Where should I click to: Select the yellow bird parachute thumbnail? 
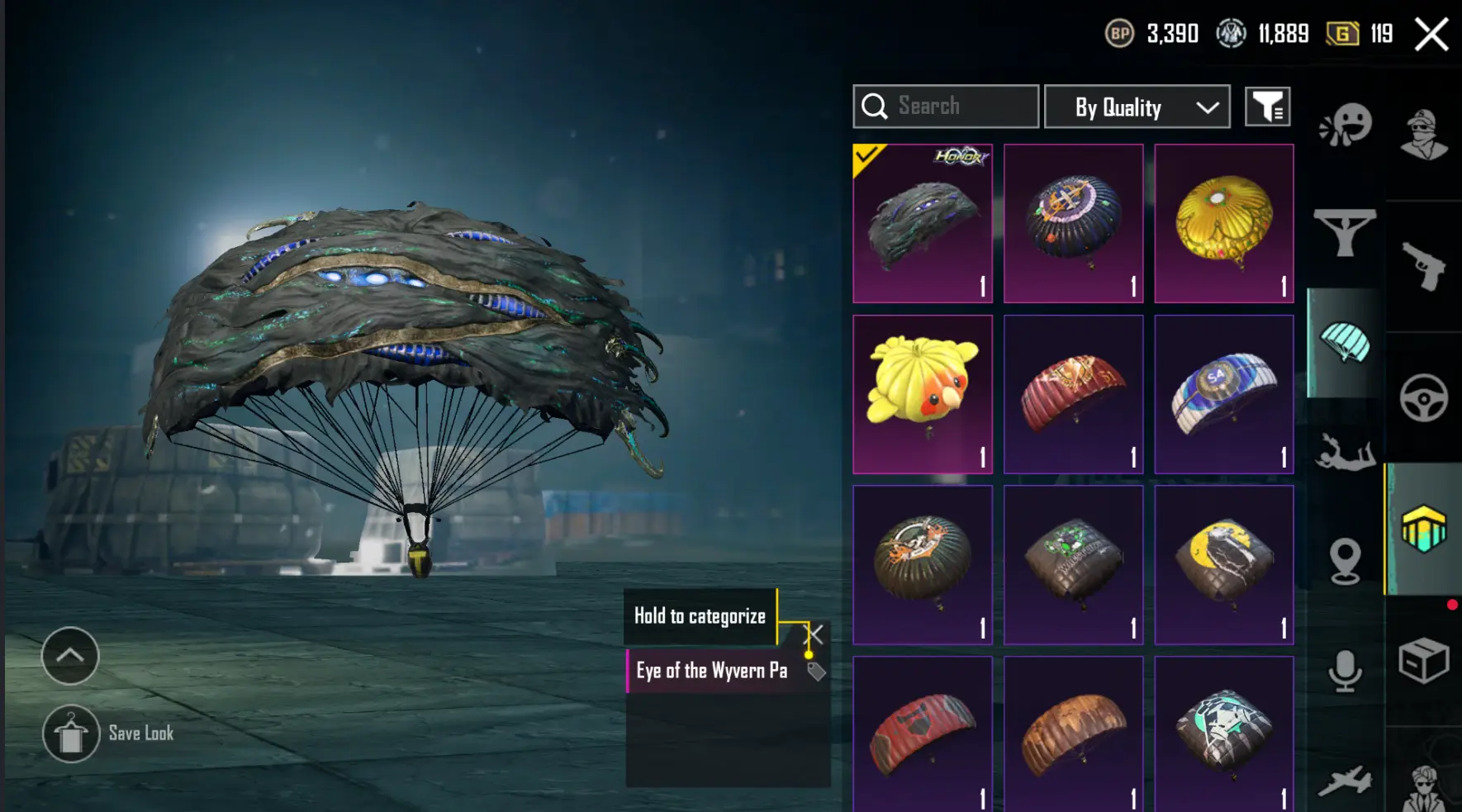[923, 394]
